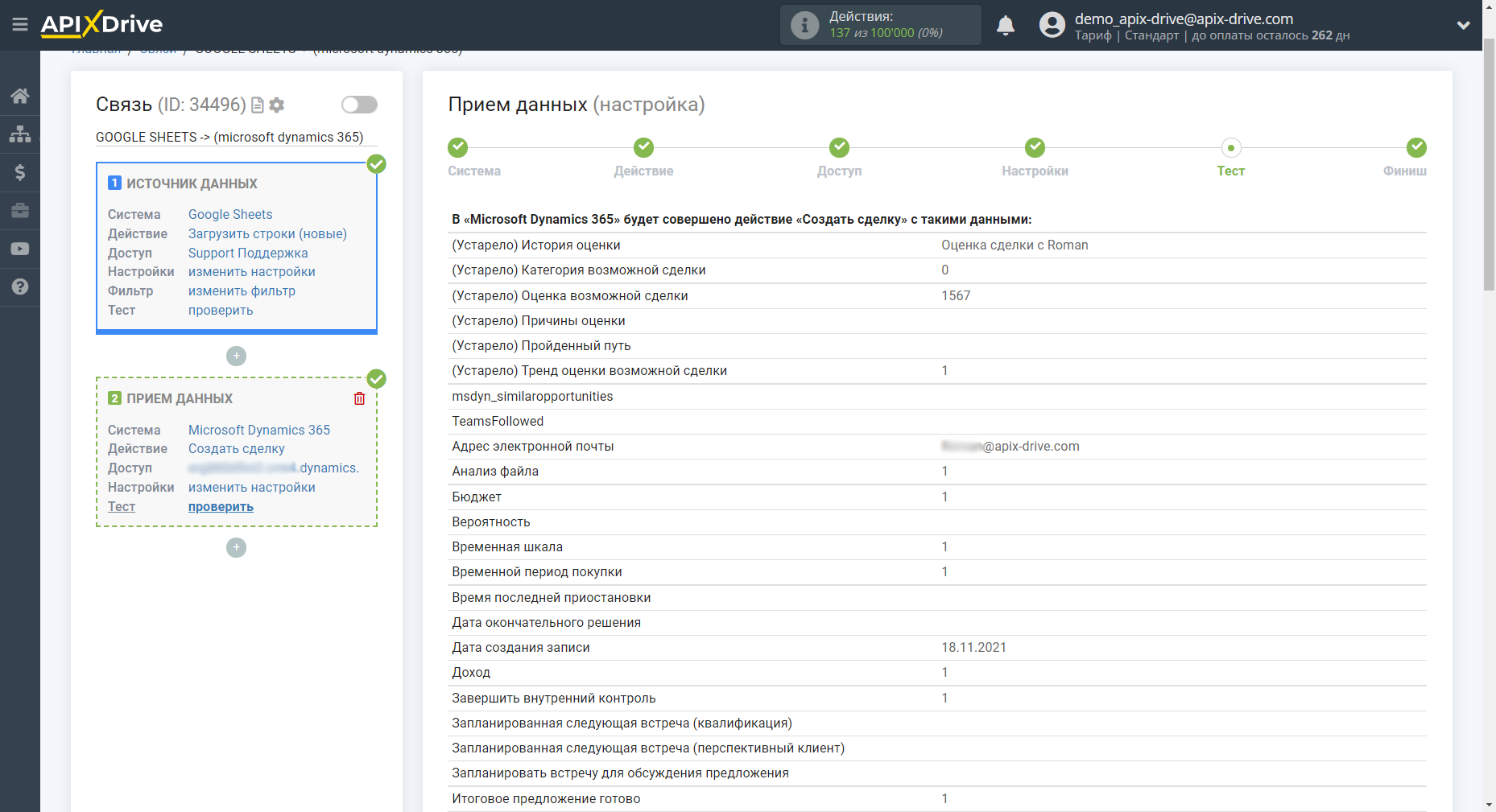Viewport: 1496px width, 812px height.
Task: Open Microsoft Dynamics 365 system link
Action: coord(259,430)
